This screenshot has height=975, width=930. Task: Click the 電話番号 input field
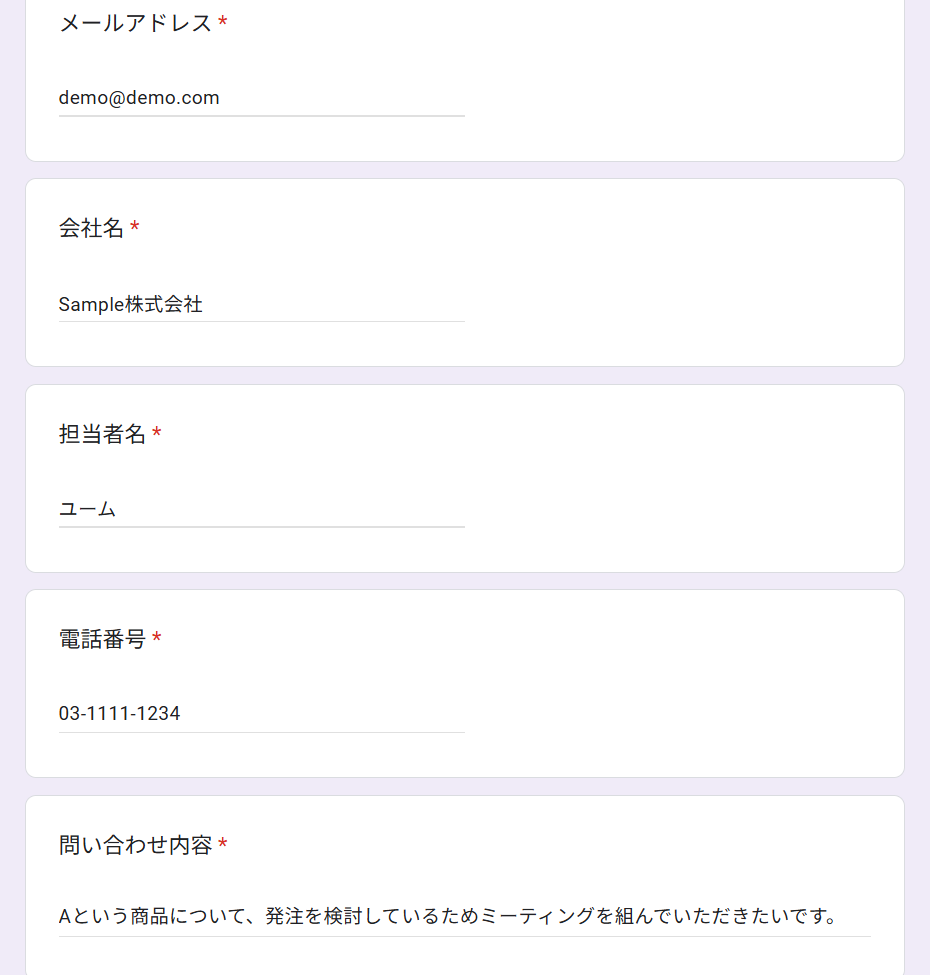click(x=261, y=714)
